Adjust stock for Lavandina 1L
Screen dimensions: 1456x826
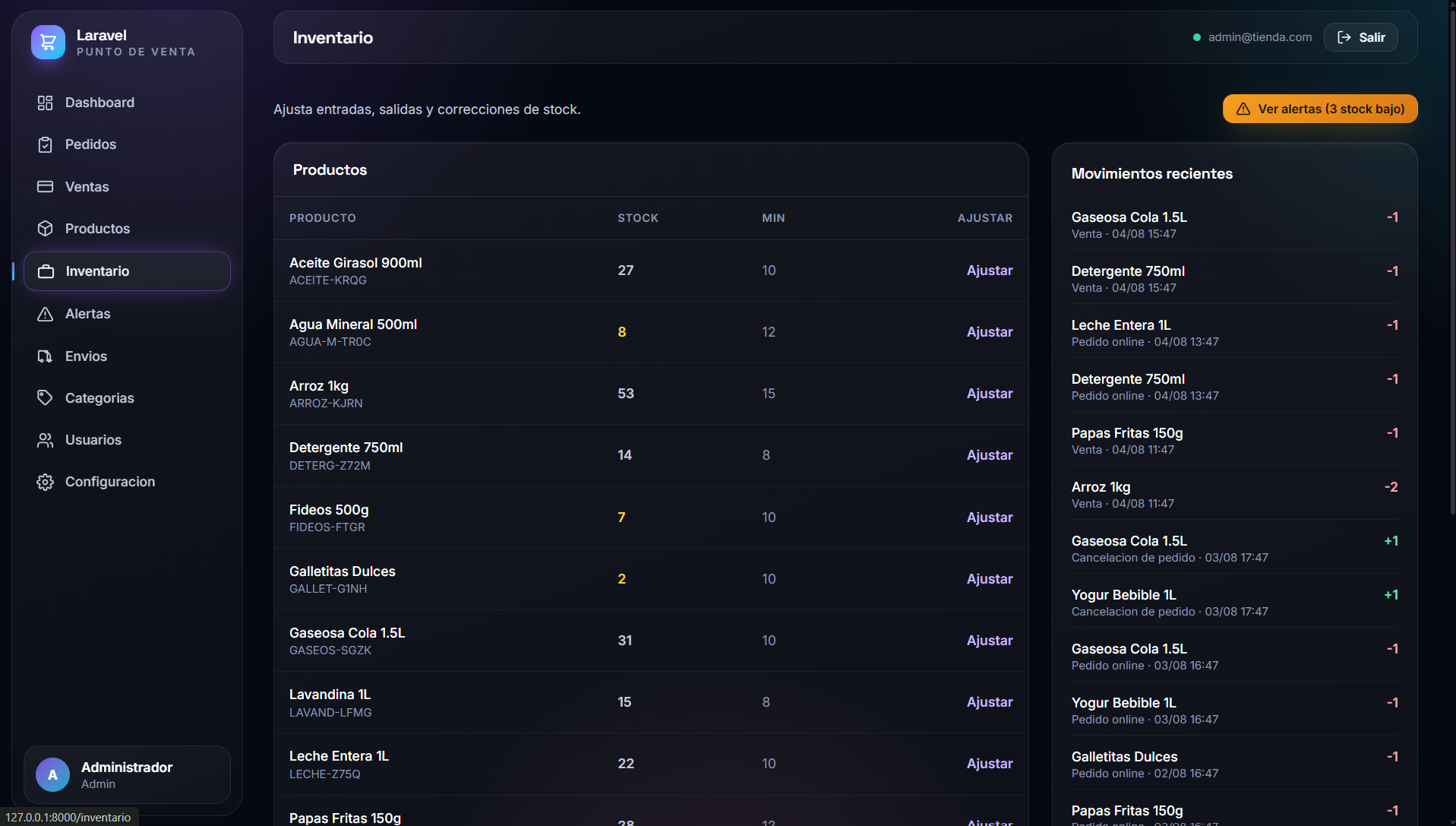[x=990, y=702]
